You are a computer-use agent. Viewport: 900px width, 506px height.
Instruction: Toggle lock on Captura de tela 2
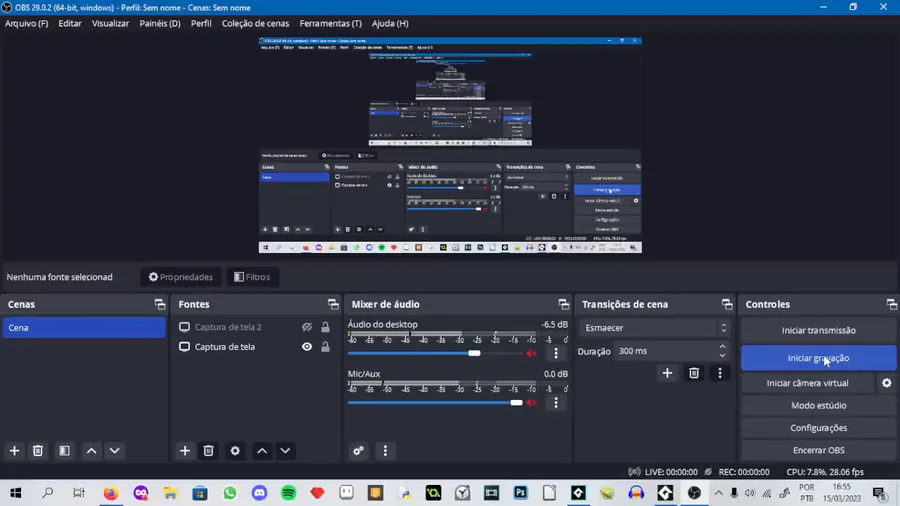click(325, 327)
